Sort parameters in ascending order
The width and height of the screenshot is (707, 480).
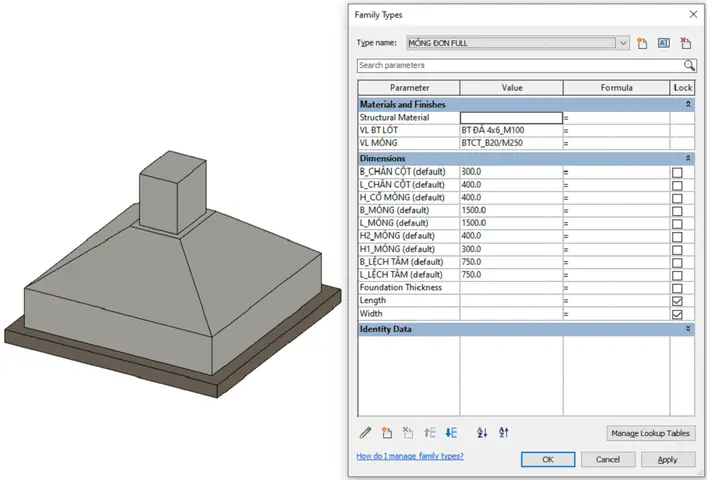pyautogui.click(x=482, y=433)
